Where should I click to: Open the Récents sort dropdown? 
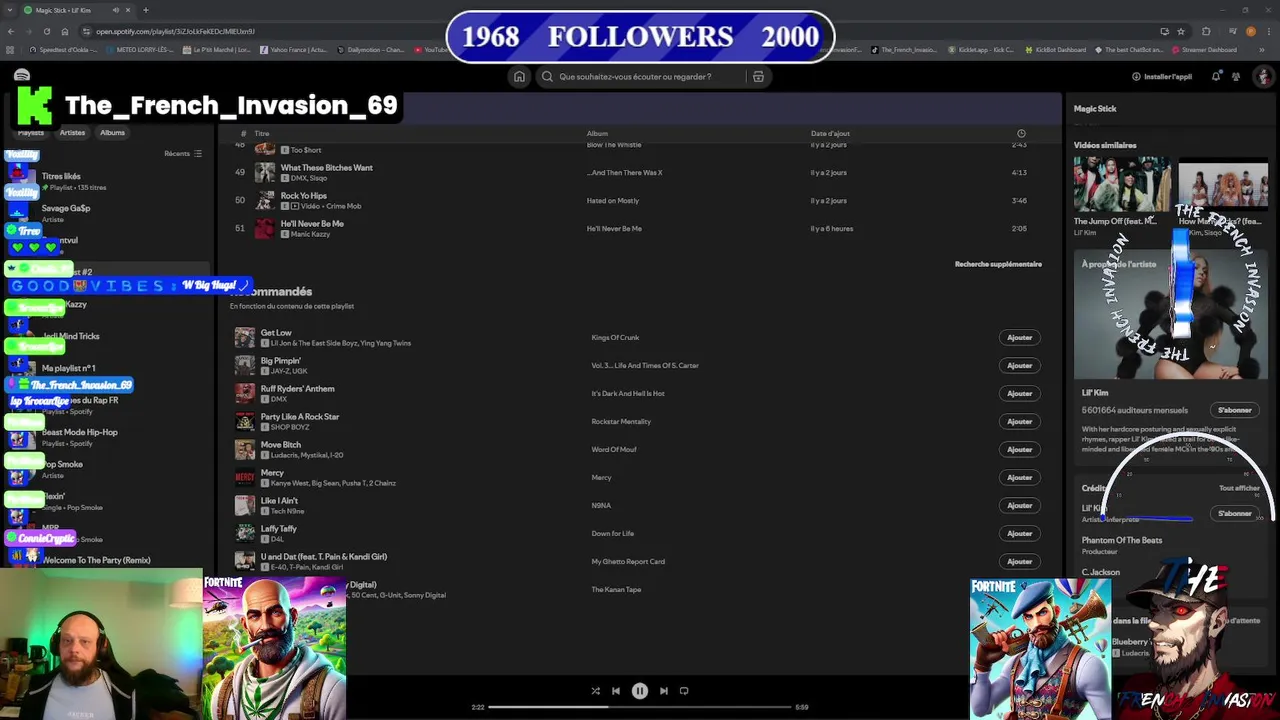[x=183, y=153]
